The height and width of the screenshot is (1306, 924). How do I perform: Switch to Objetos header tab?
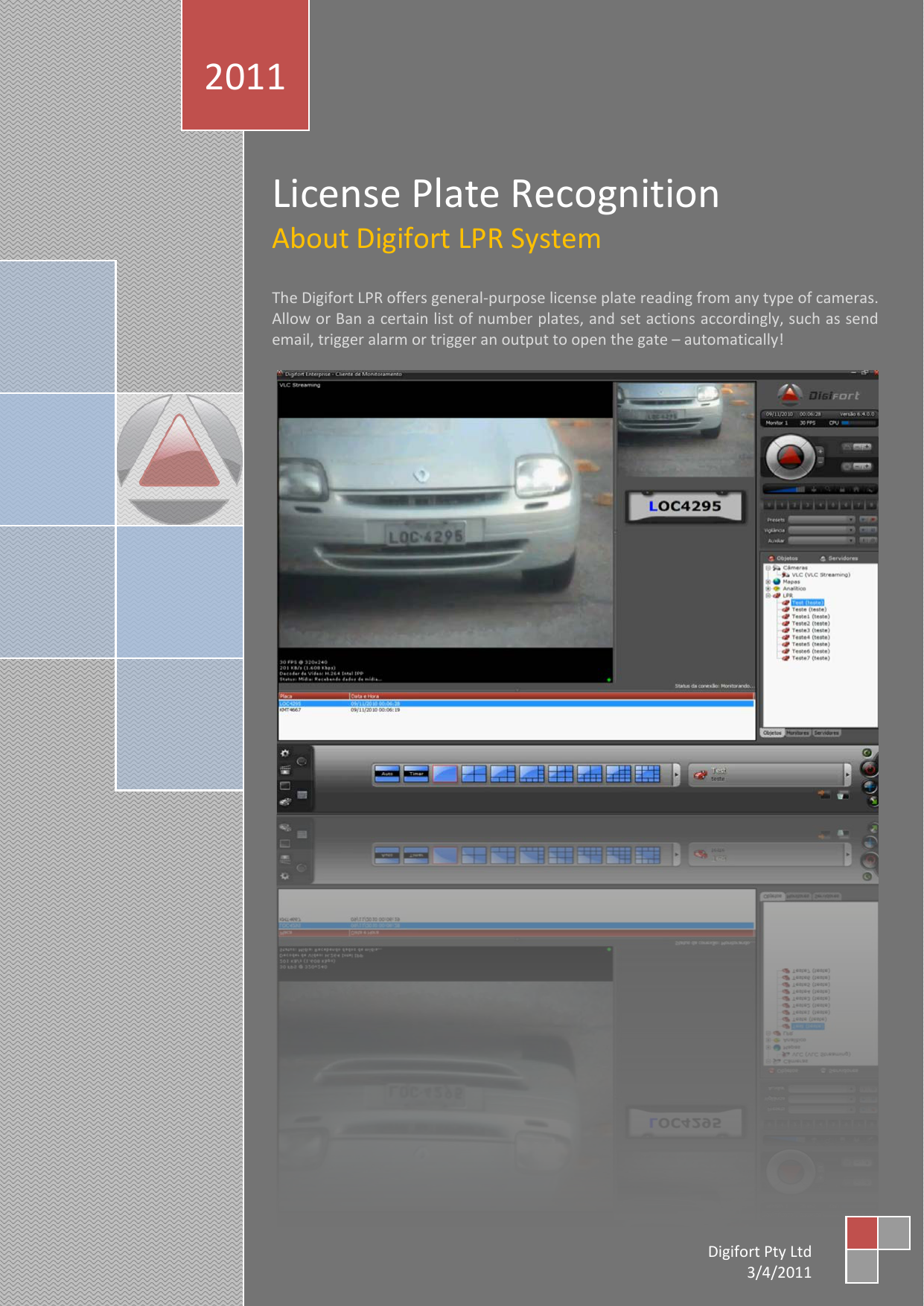(x=783, y=558)
